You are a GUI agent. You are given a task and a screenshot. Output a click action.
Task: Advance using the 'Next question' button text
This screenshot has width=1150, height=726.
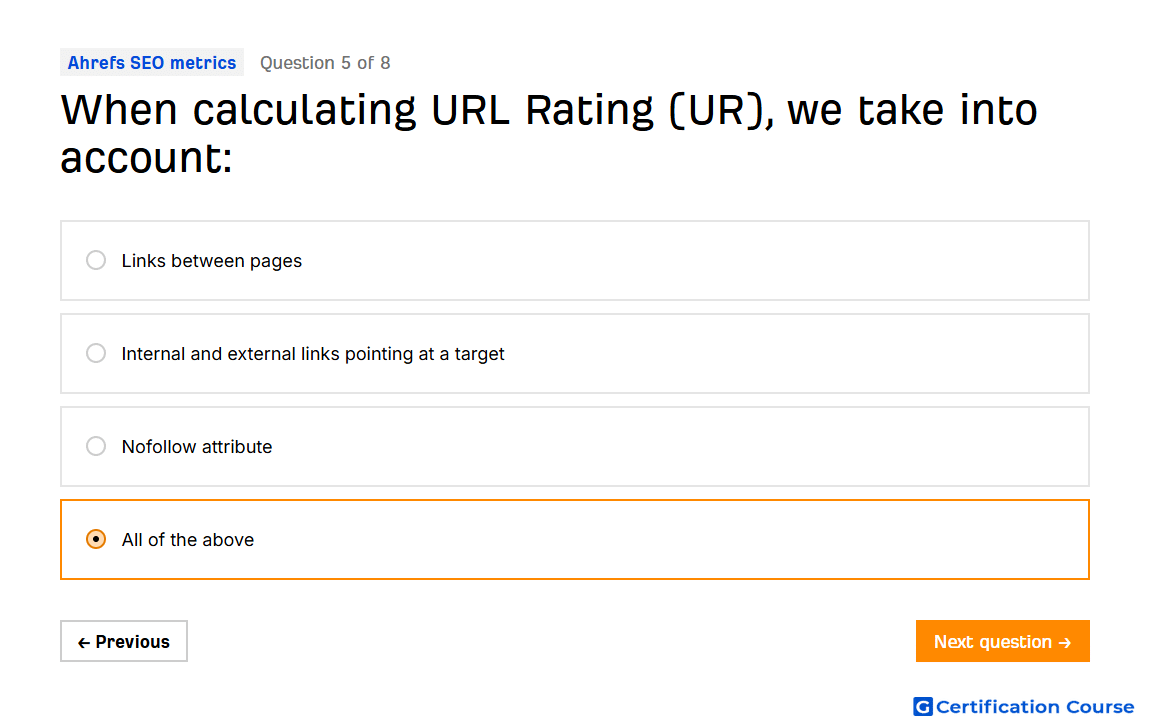pos(992,642)
